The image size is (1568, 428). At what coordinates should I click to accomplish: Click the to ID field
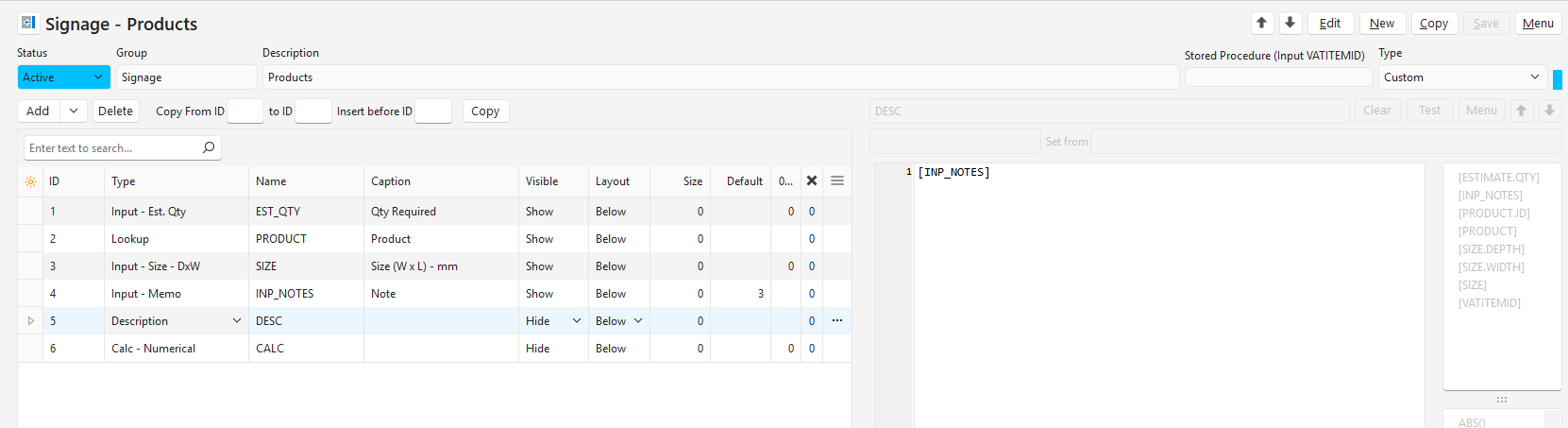tap(313, 111)
